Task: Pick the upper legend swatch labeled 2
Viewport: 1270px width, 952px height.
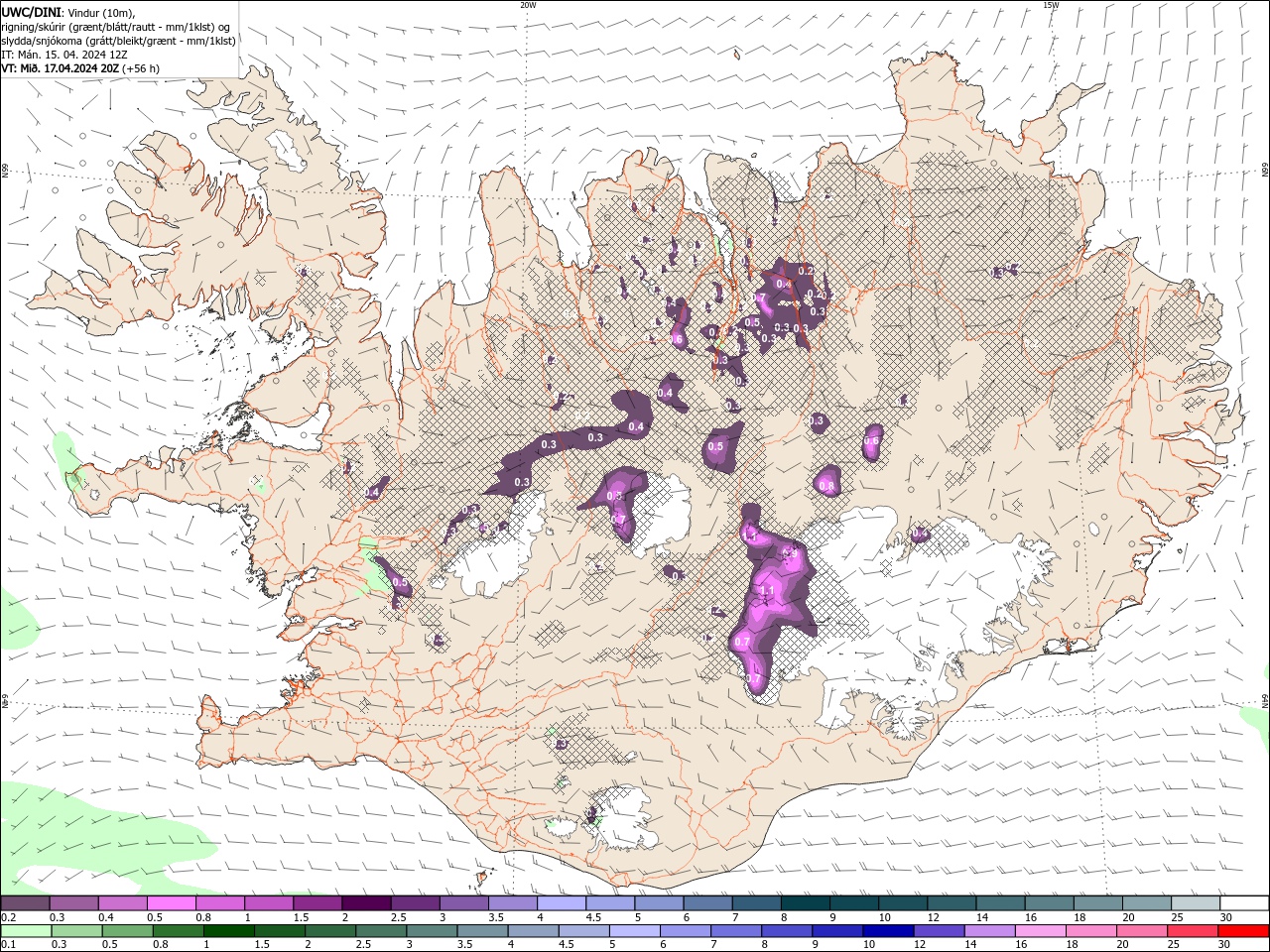Action: [366, 903]
